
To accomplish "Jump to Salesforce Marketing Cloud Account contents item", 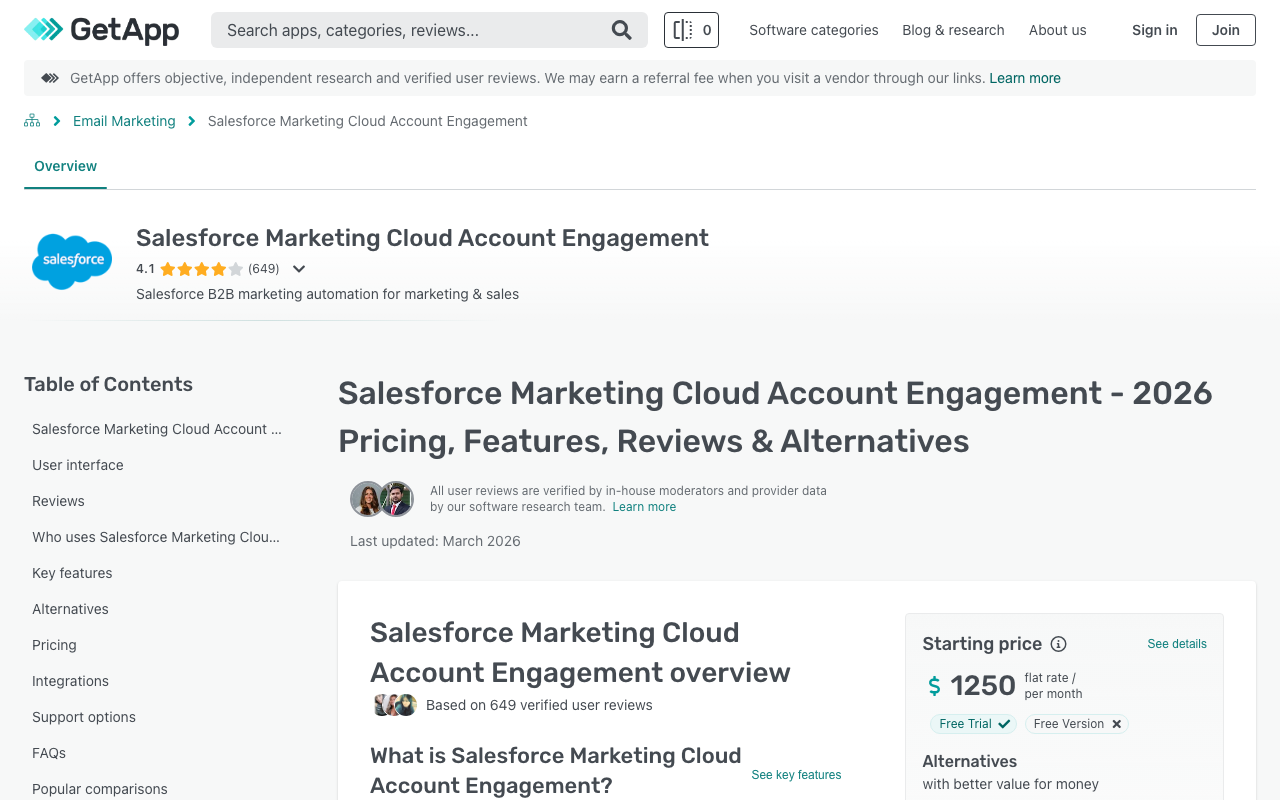I will pos(157,429).
